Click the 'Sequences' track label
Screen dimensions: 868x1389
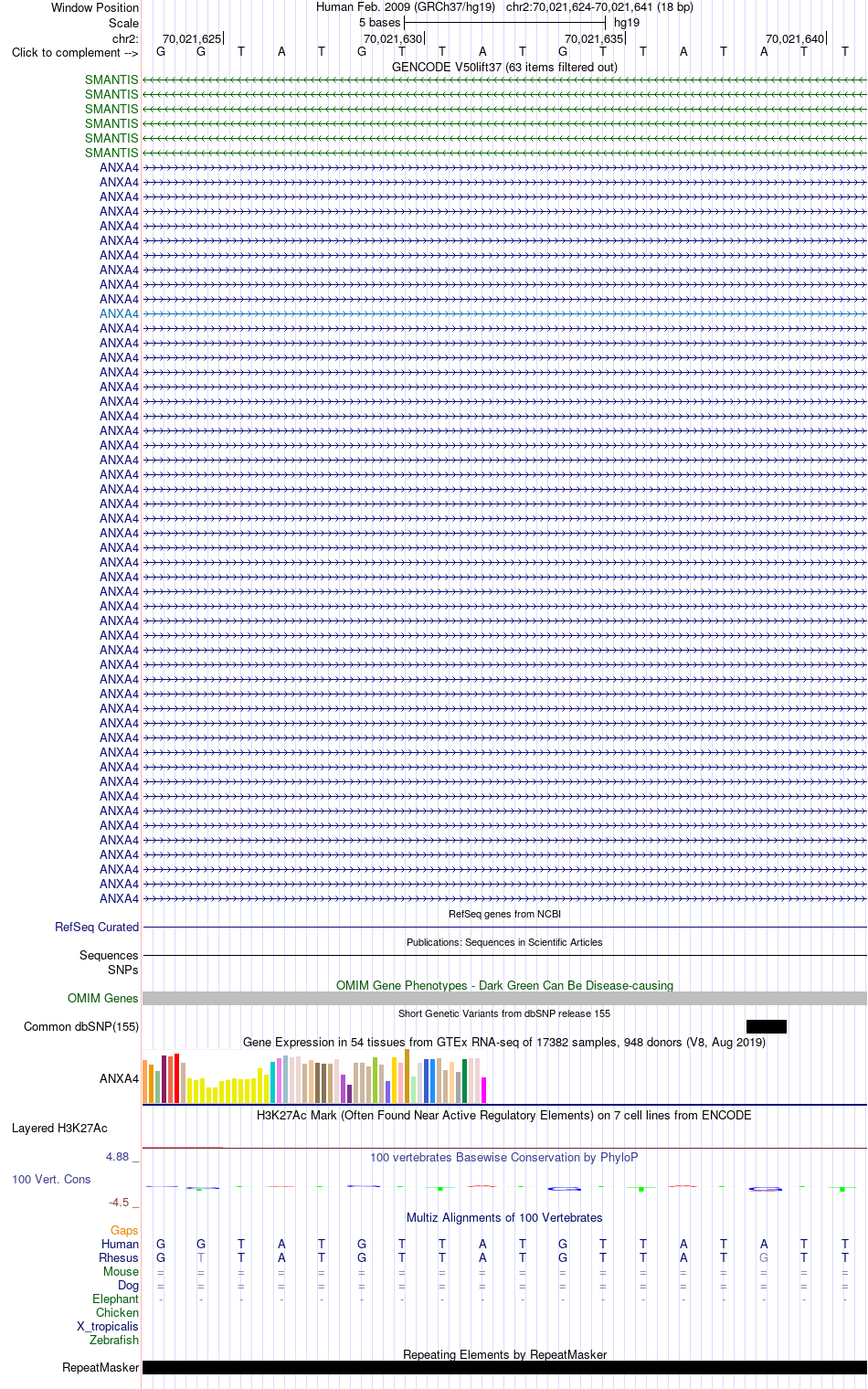point(109,955)
